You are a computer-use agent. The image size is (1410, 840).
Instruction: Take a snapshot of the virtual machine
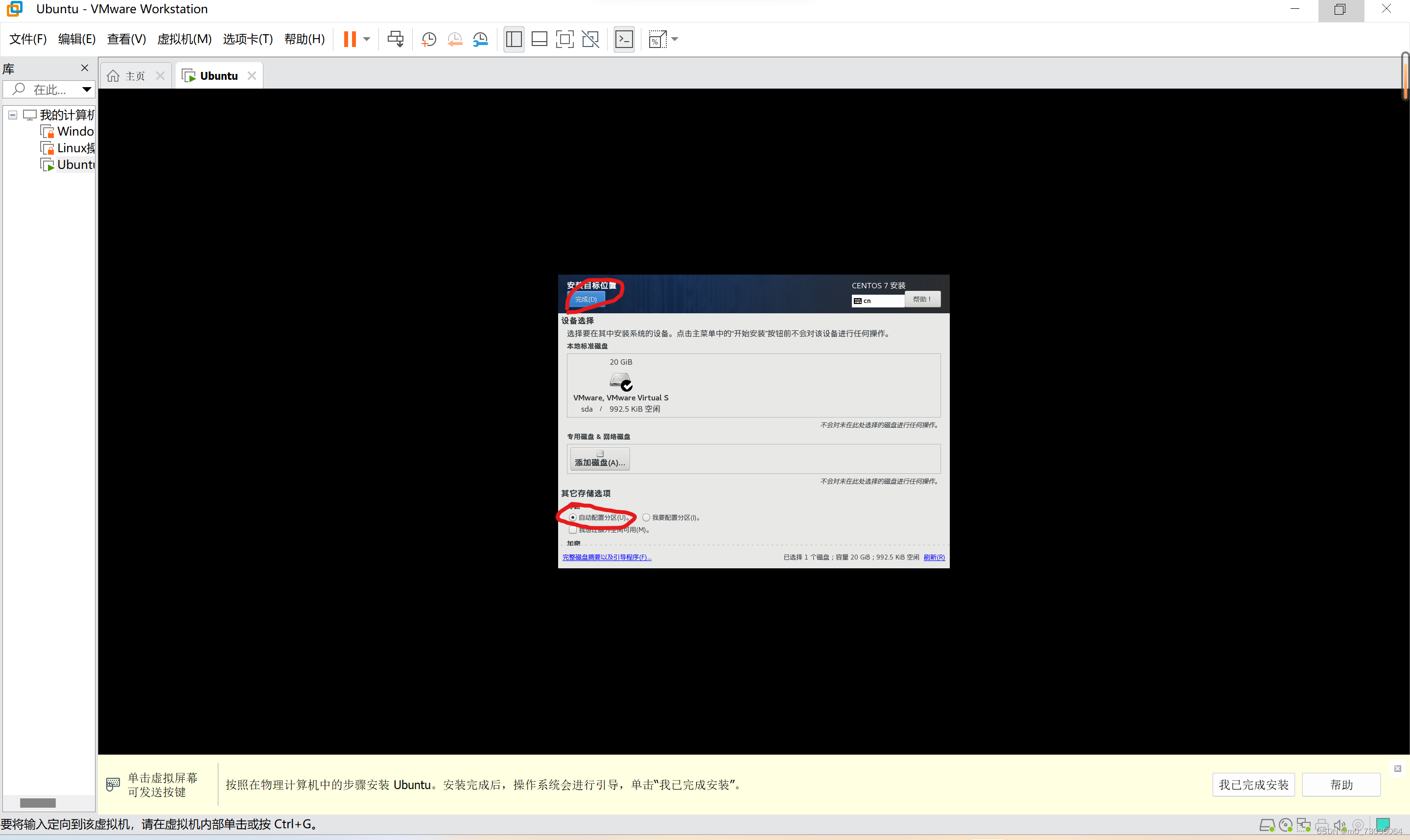(428, 39)
